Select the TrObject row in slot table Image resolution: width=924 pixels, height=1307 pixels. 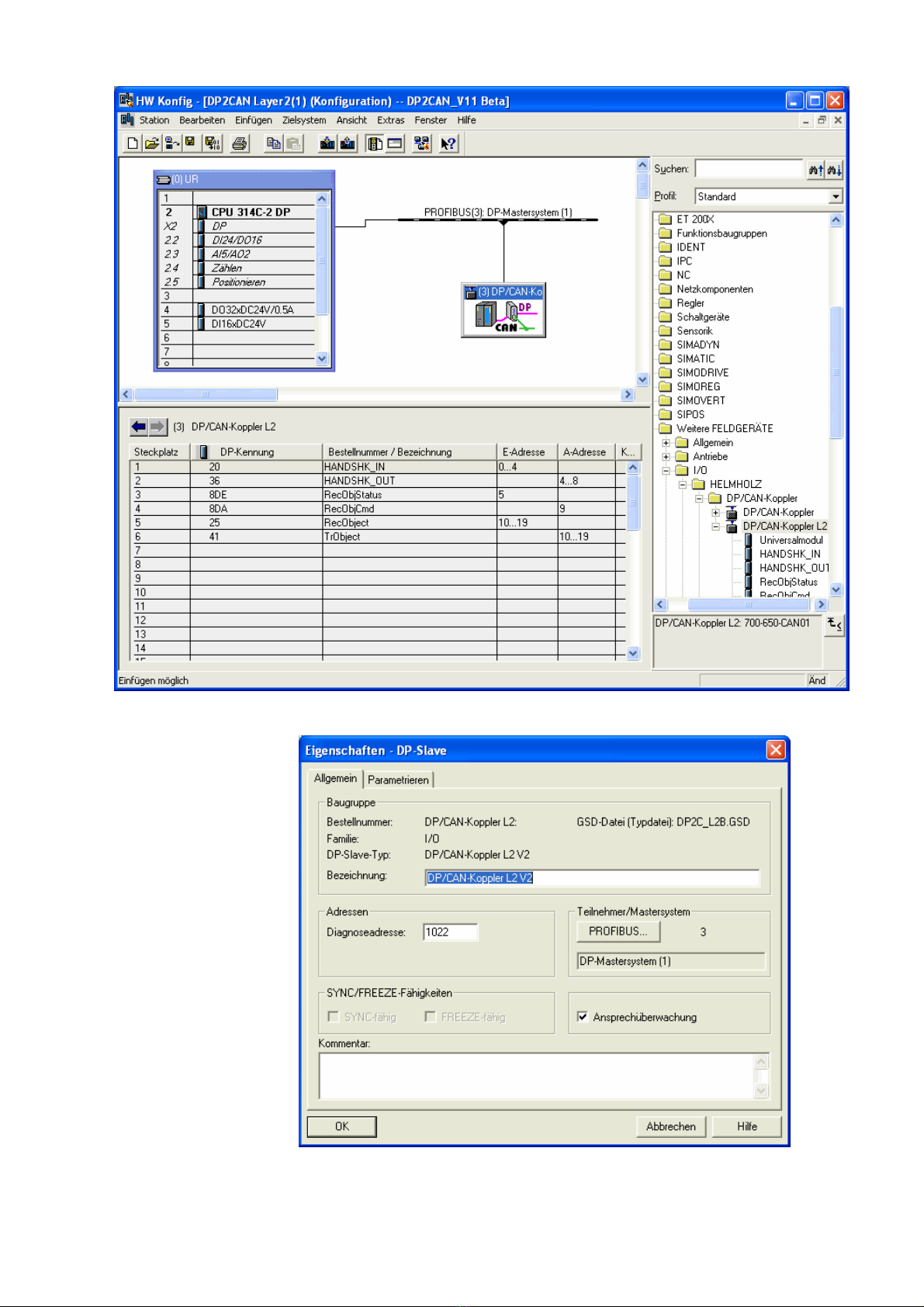[378, 537]
